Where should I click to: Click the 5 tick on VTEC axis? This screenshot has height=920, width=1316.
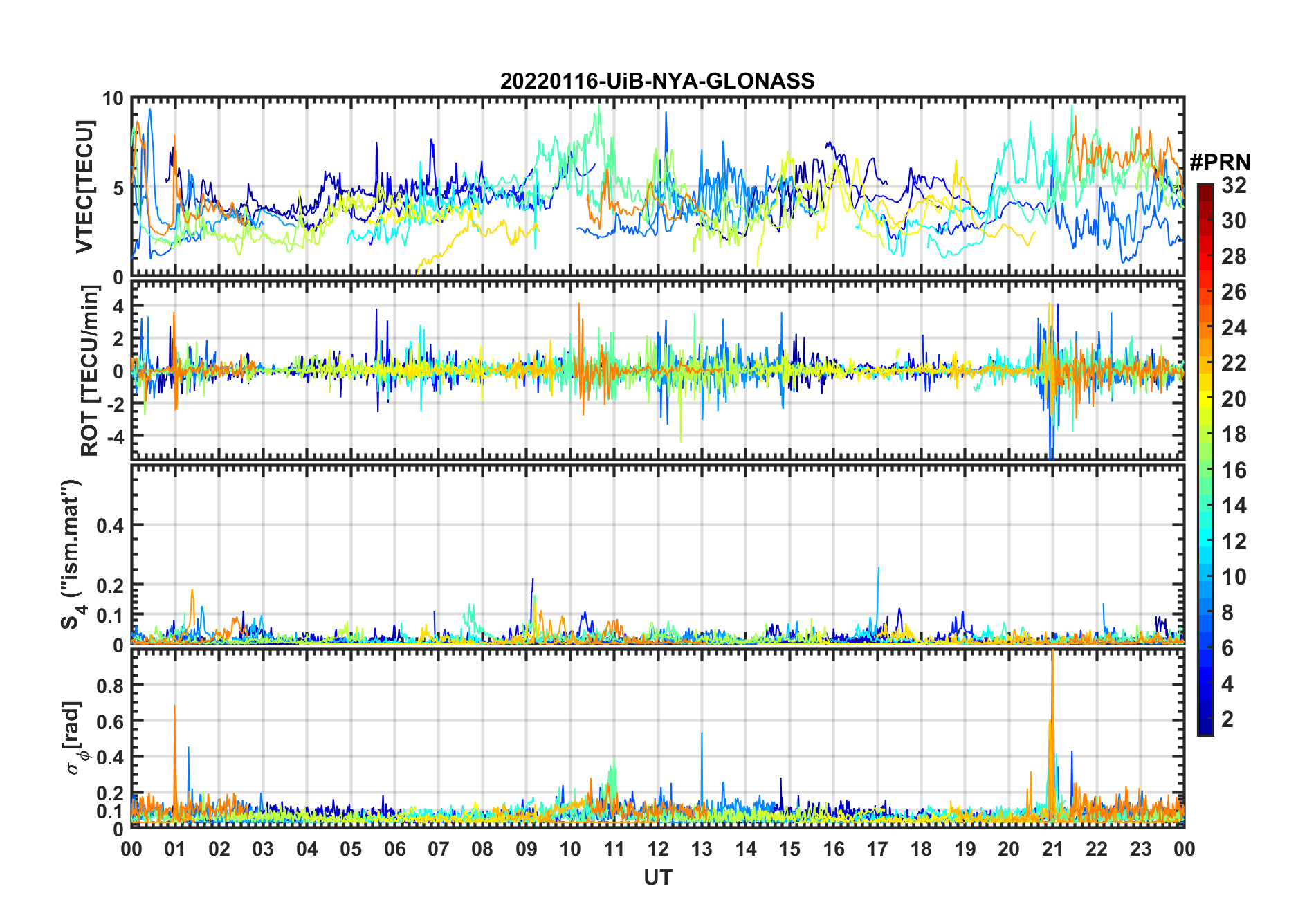coord(118,187)
